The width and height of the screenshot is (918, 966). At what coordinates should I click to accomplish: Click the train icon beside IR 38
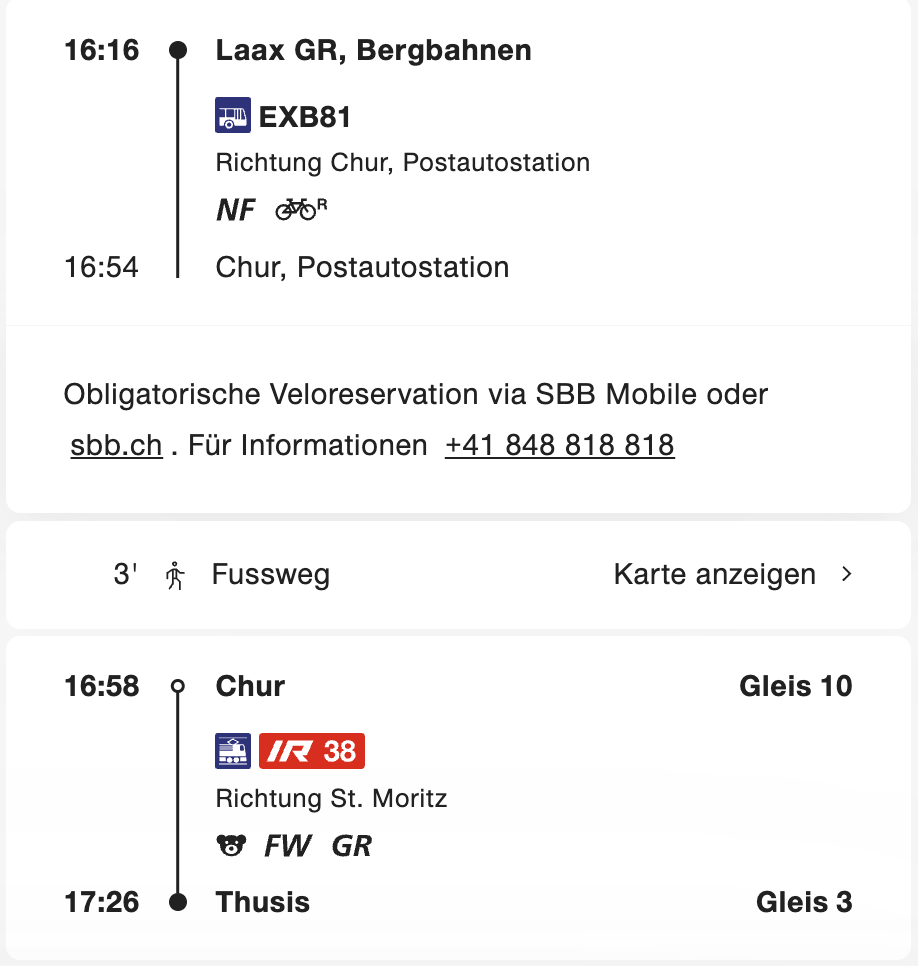click(233, 751)
